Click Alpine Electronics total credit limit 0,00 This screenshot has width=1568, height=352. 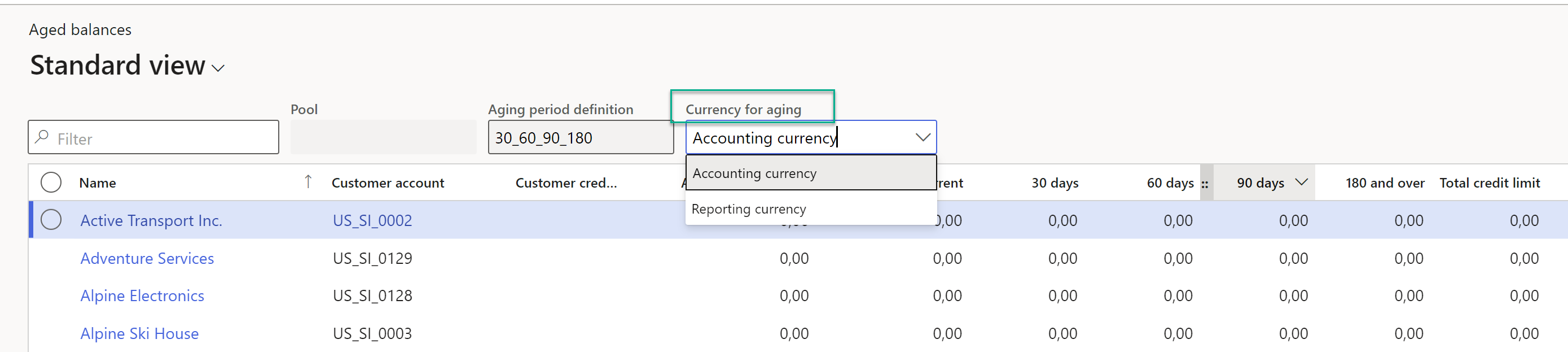click(x=1523, y=296)
